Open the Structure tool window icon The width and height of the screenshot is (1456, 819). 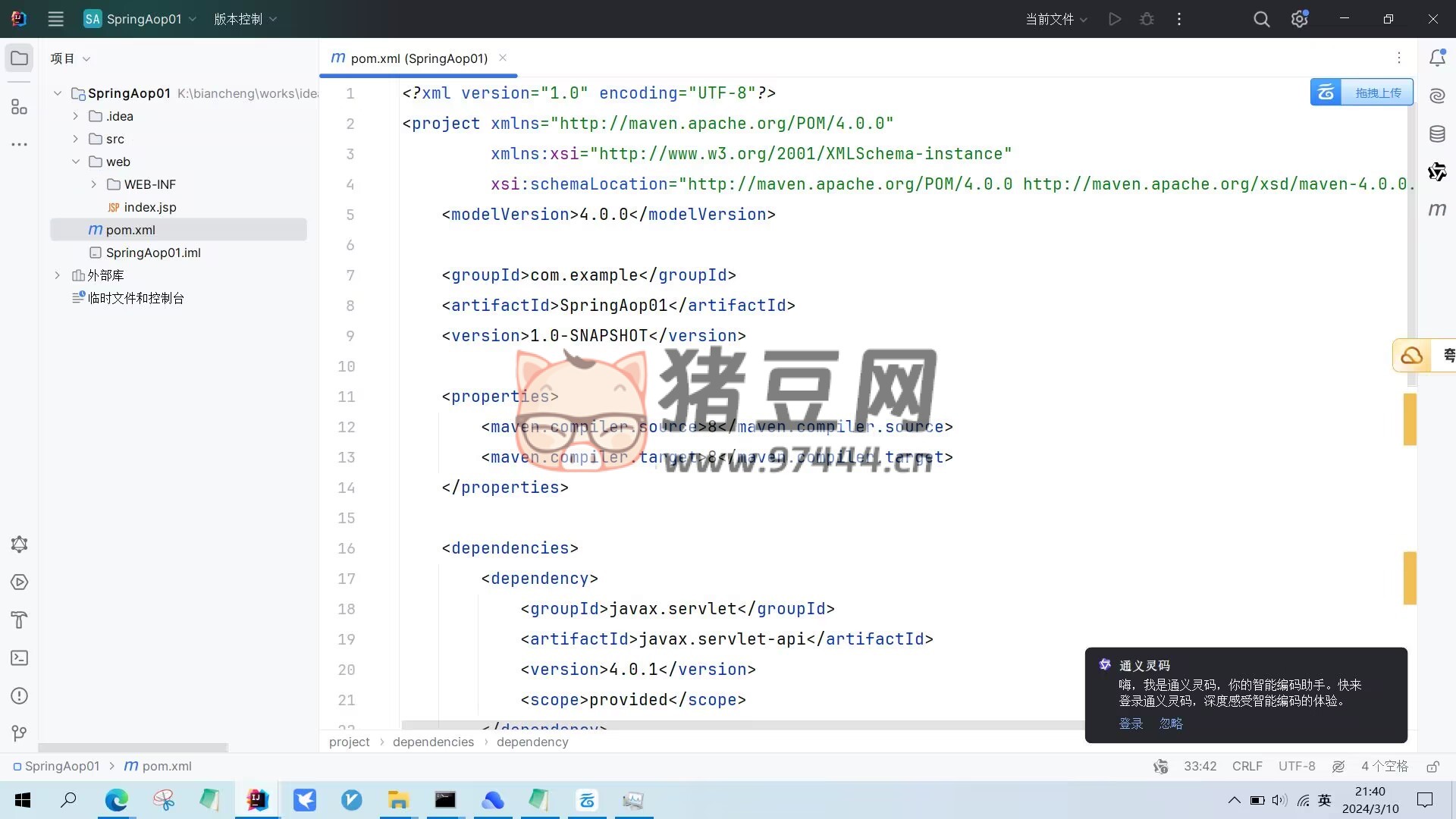click(x=20, y=107)
